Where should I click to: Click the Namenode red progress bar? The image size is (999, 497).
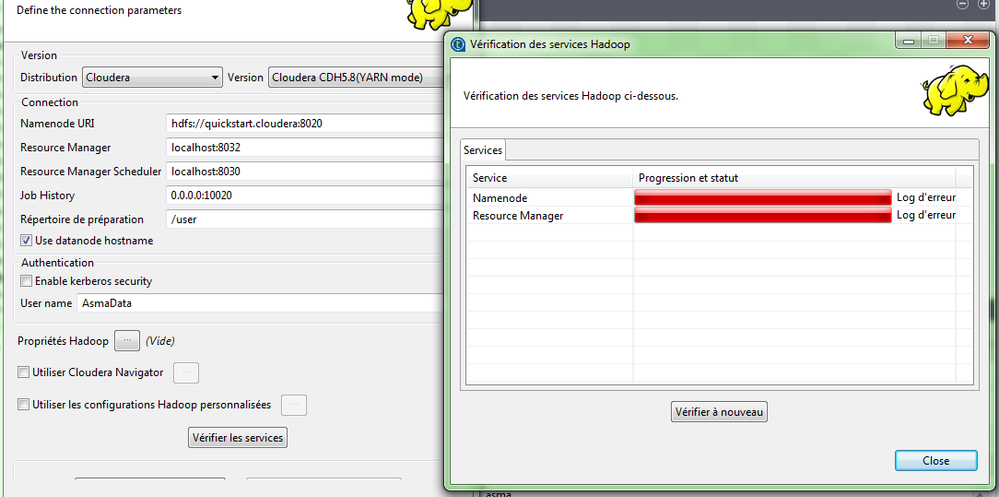click(x=763, y=198)
